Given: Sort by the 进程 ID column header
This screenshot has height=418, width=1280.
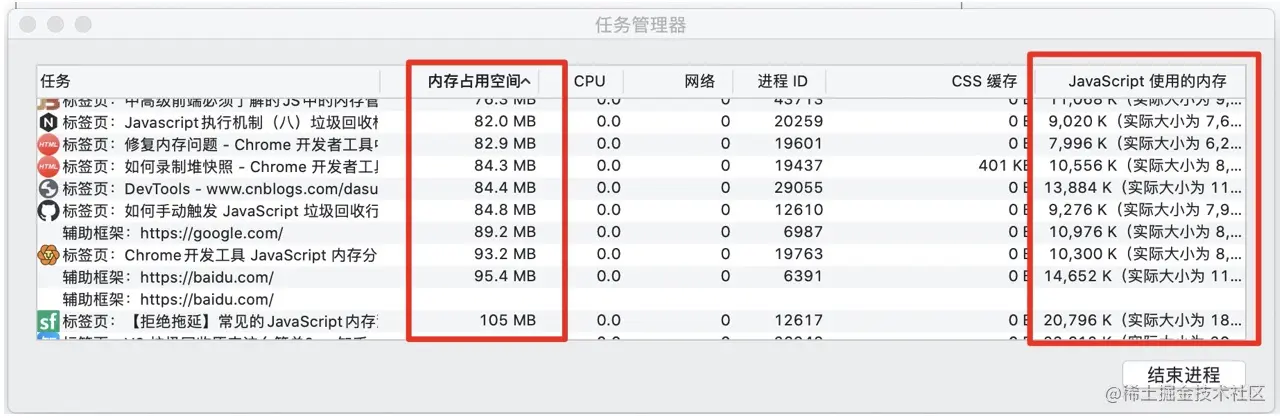Looking at the screenshot, I should [x=782, y=82].
